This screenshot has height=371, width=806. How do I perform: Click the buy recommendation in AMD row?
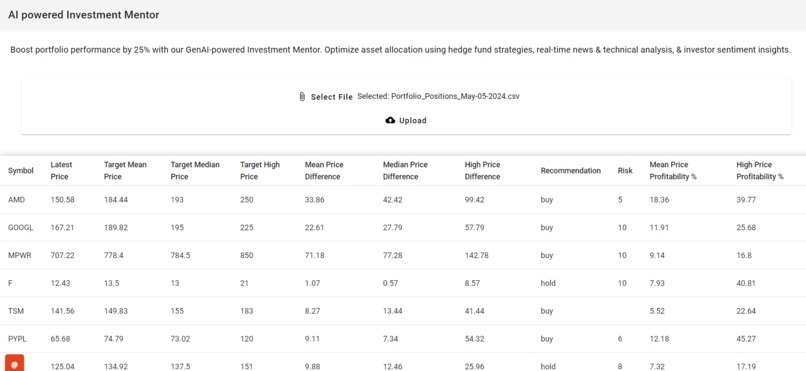coord(547,200)
